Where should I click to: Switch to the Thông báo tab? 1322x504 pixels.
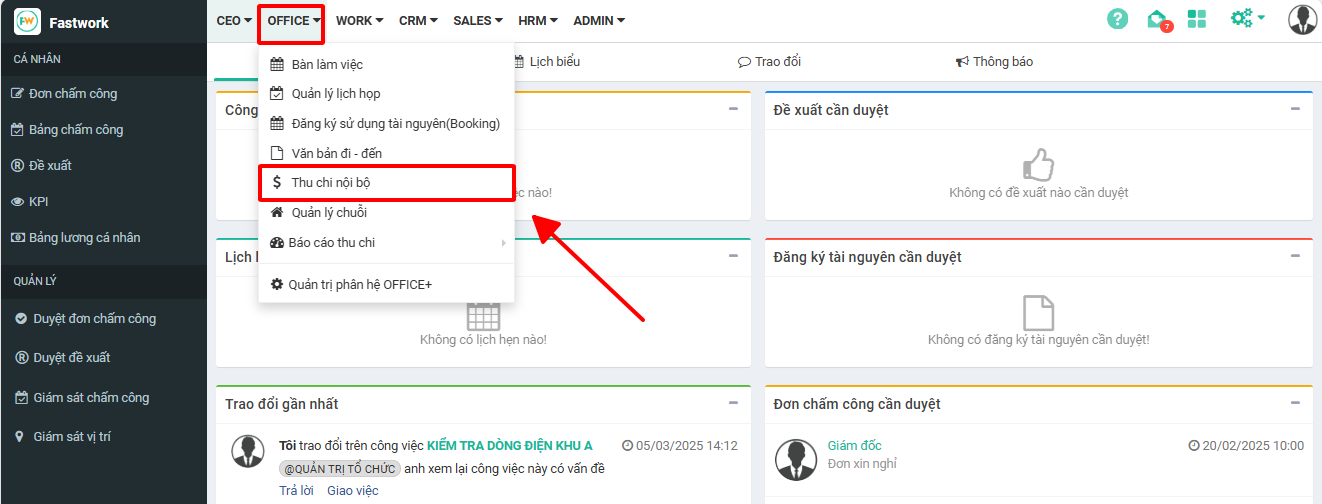994,62
